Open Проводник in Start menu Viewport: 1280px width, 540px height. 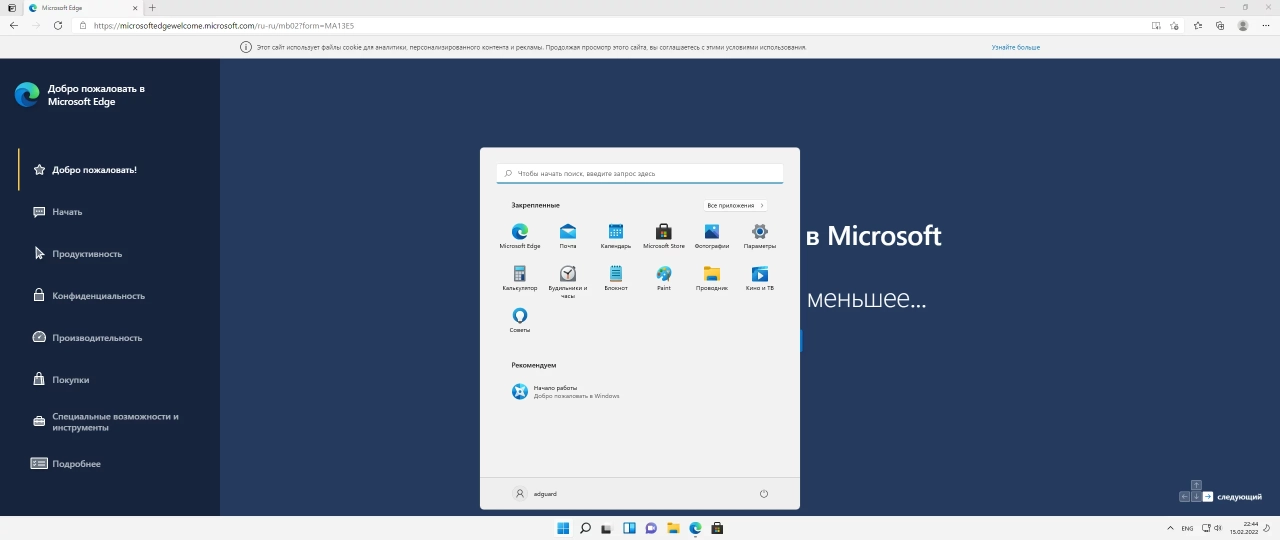[712, 278]
